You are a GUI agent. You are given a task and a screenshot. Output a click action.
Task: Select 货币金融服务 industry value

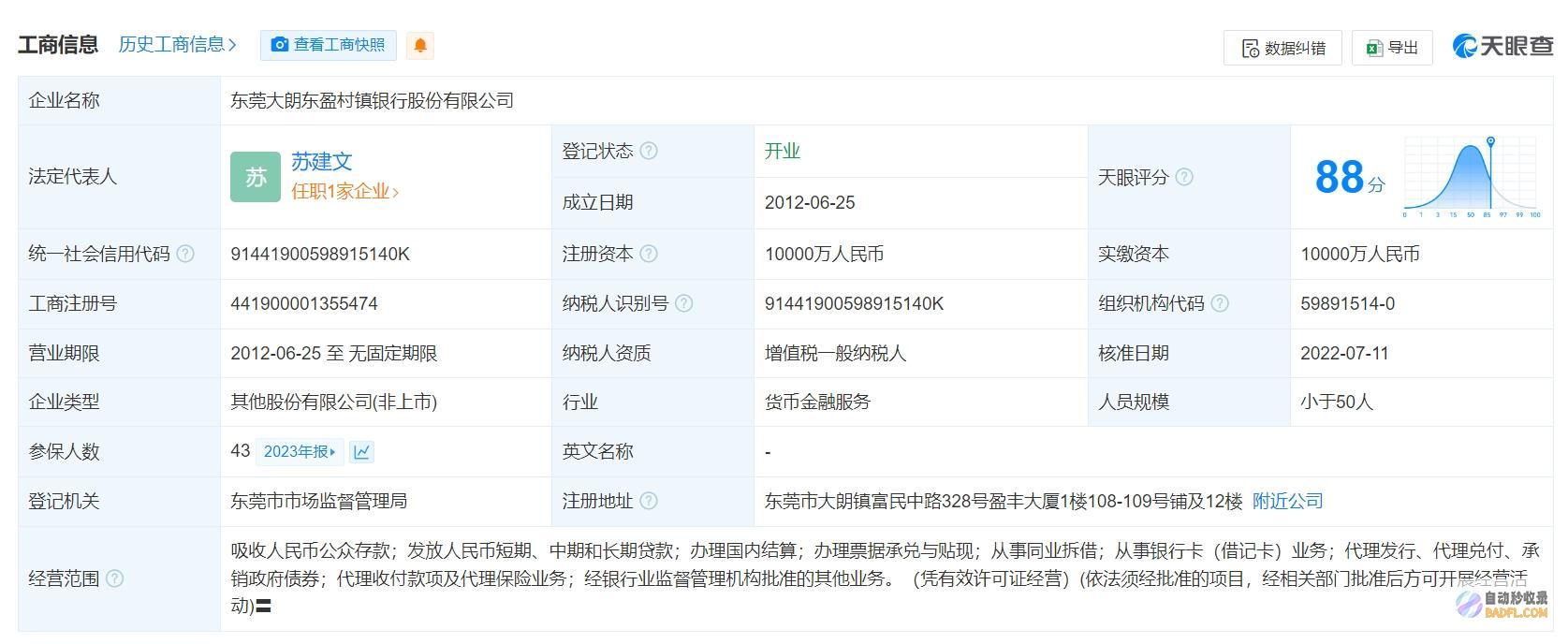(817, 402)
